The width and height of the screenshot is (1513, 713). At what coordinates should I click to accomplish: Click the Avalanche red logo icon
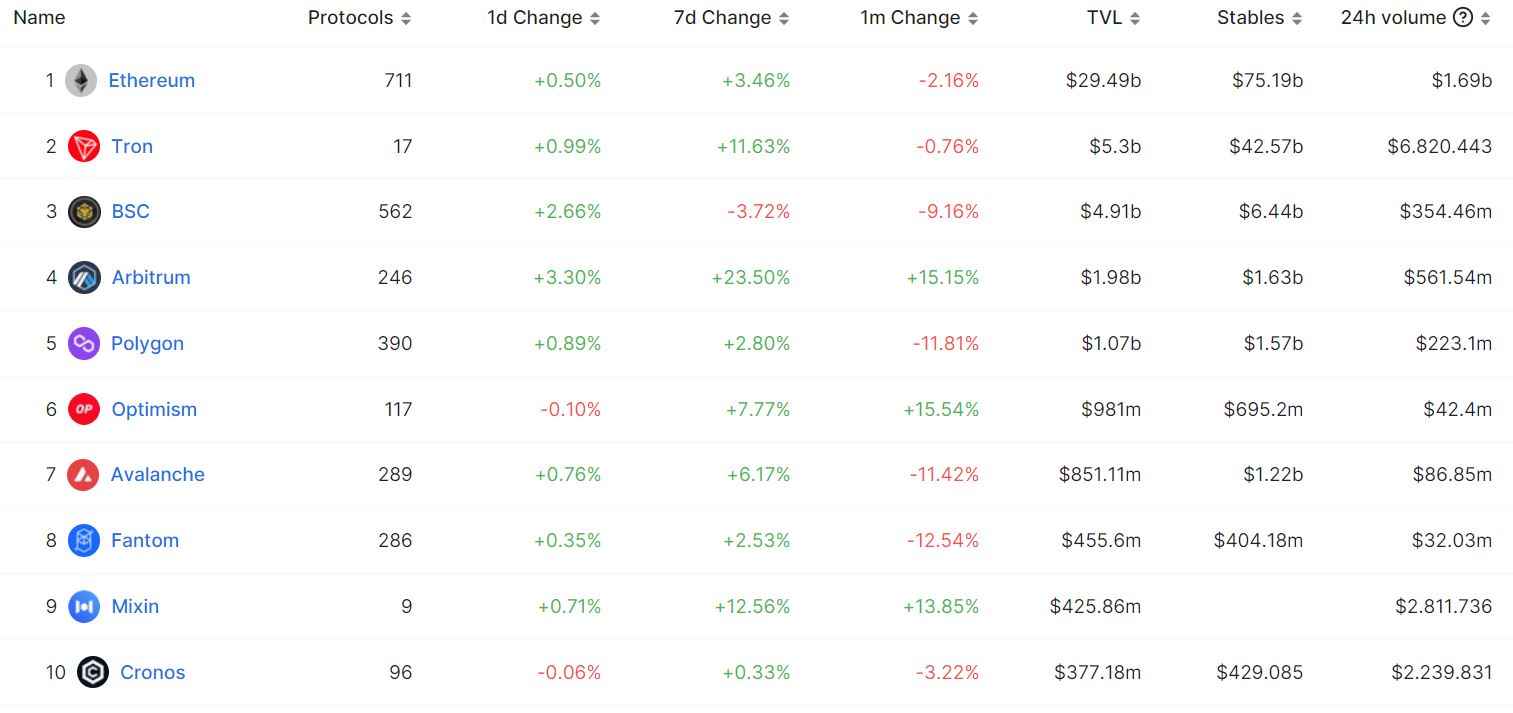[83, 474]
